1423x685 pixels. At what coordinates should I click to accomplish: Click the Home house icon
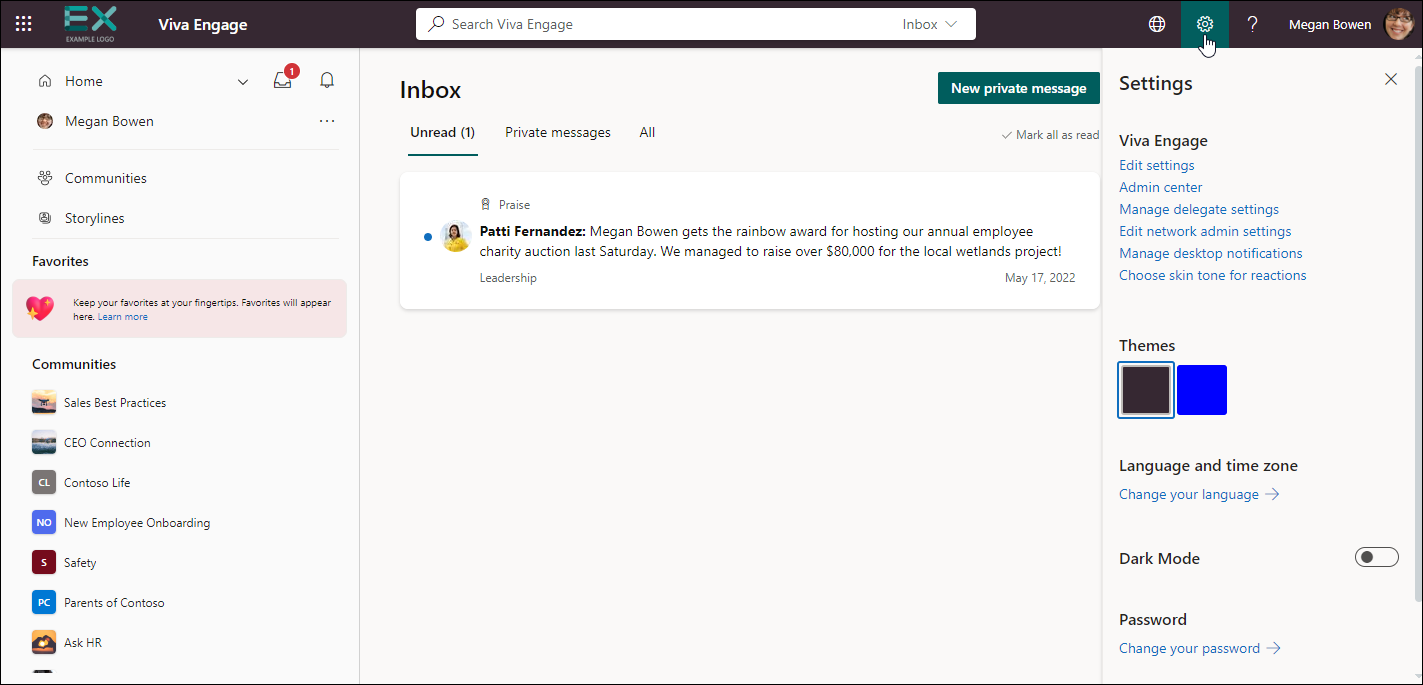45,81
